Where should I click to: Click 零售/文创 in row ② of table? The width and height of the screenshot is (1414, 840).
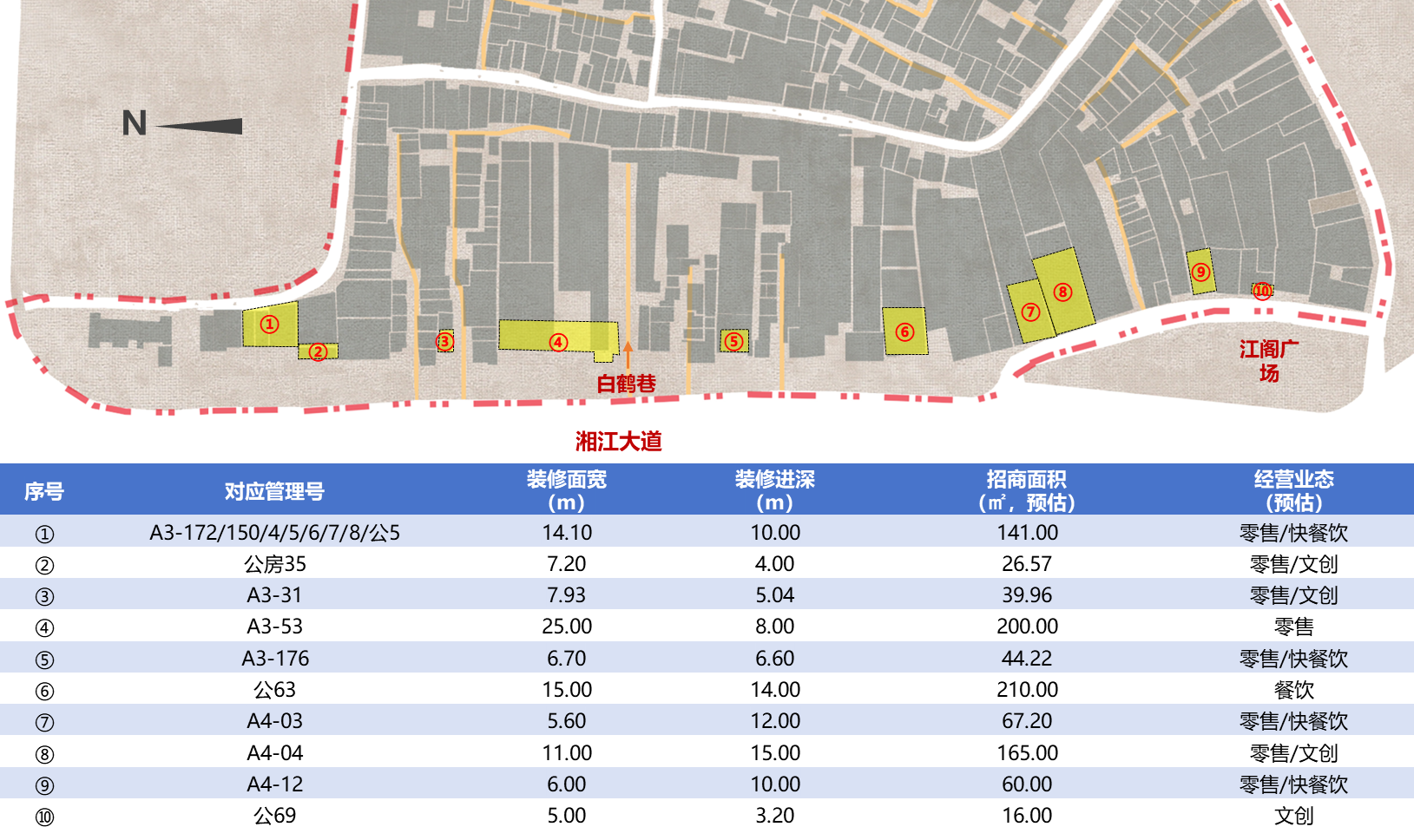tap(1293, 564)
